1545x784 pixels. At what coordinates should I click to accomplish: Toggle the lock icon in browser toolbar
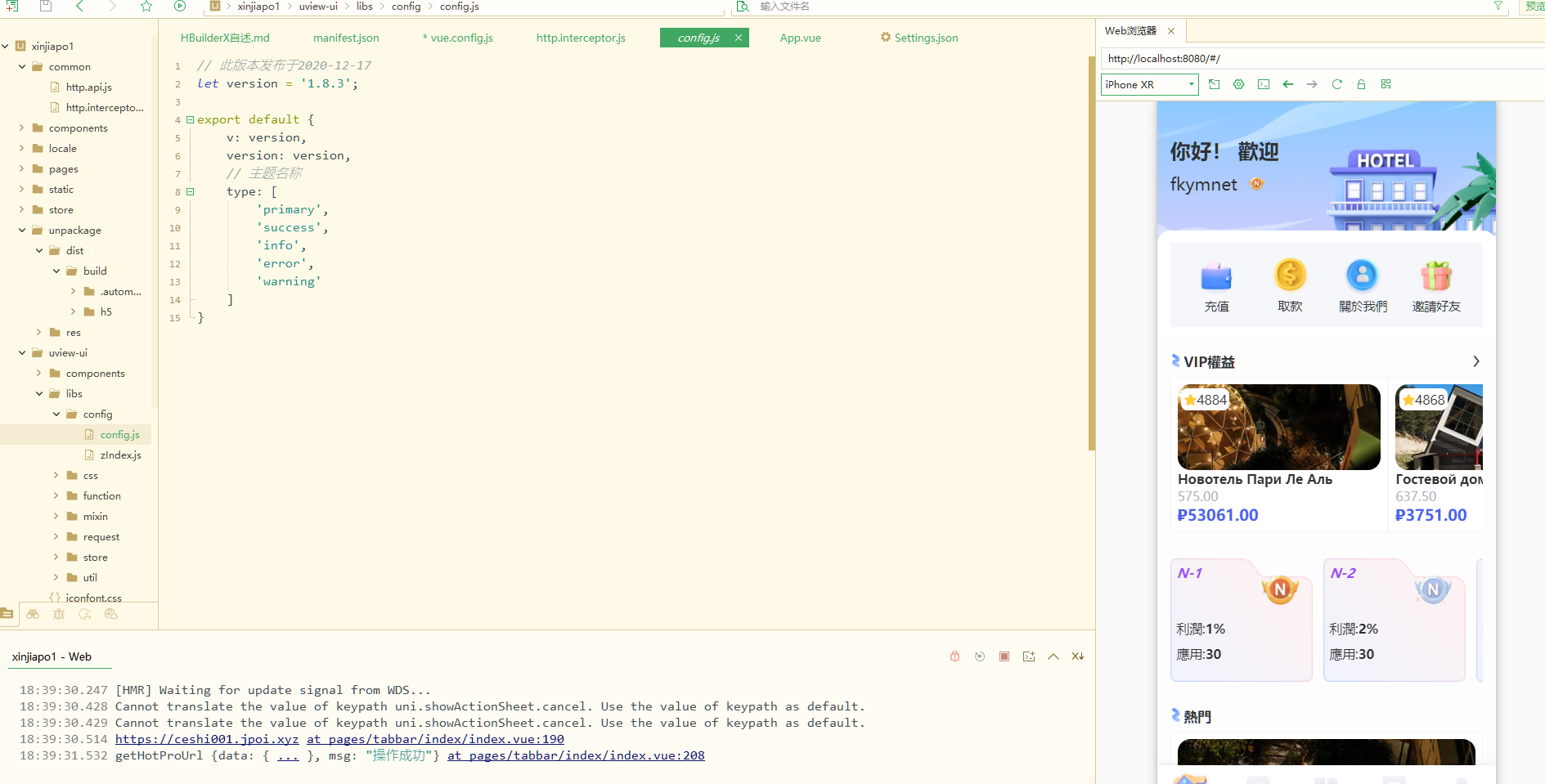click(1361, 84)
